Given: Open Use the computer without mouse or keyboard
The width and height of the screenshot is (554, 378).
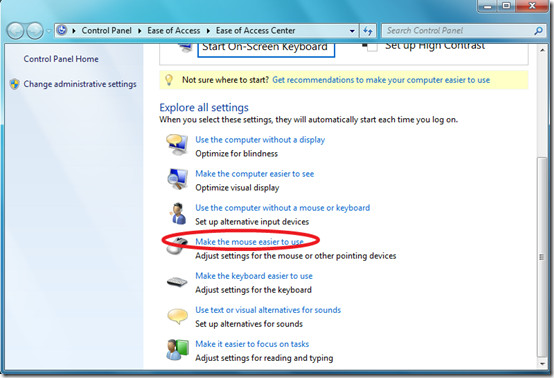Looking at the screenshot, I should point(283,208).
